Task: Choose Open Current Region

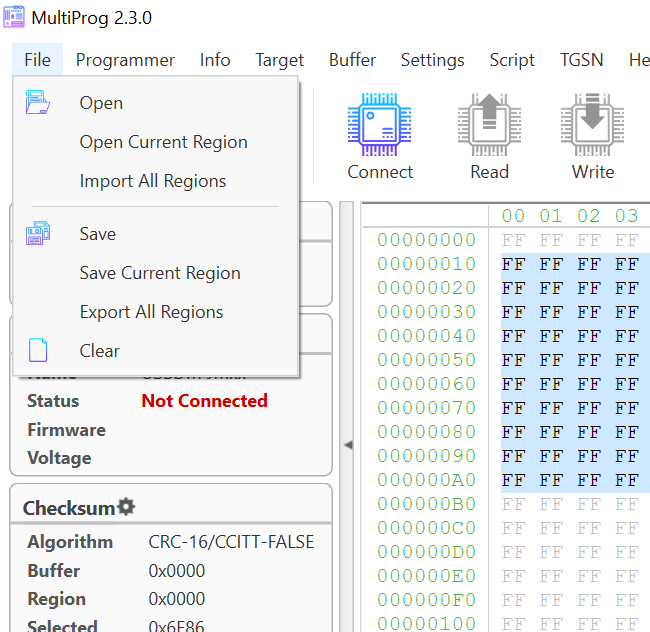Action: [x=155, y=142]
